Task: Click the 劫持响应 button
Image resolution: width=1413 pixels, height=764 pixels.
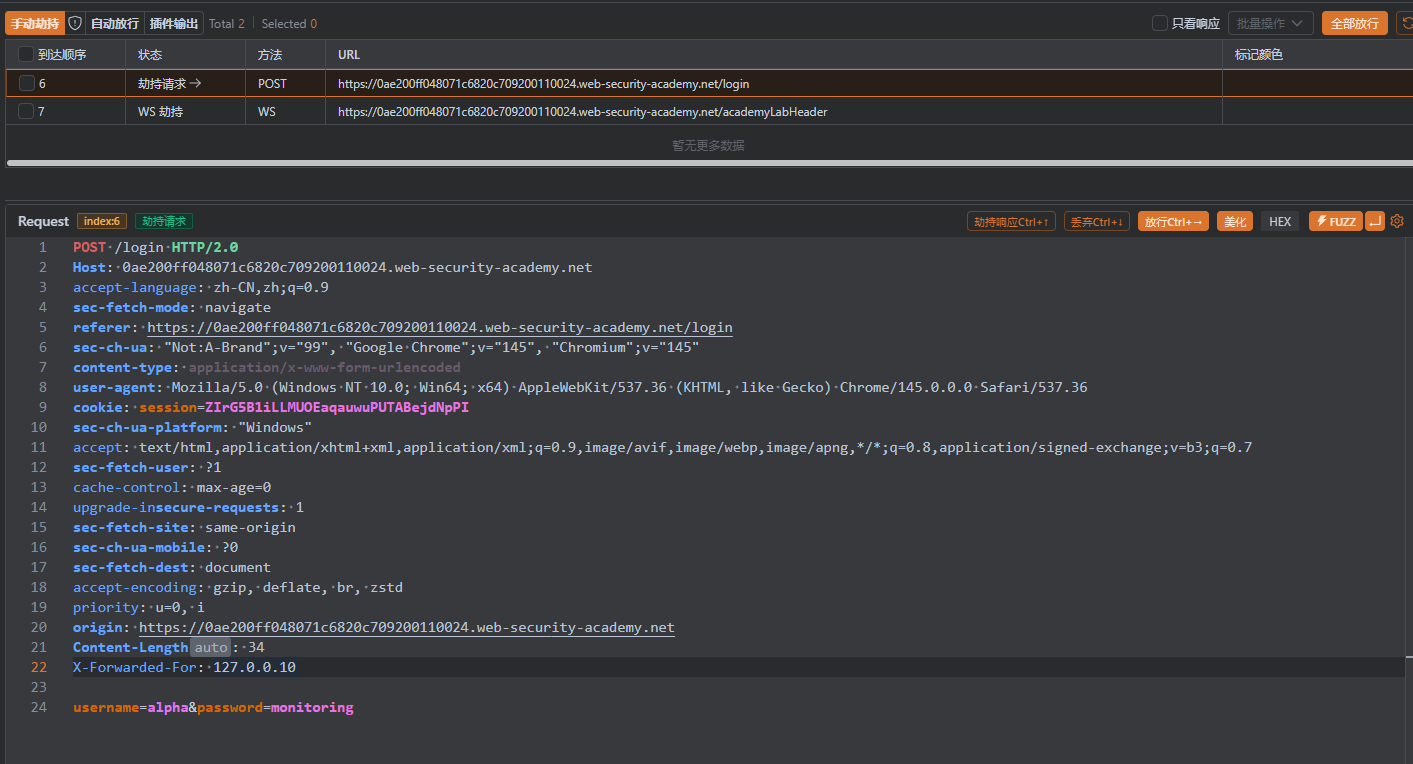Action: (1011, 221)
